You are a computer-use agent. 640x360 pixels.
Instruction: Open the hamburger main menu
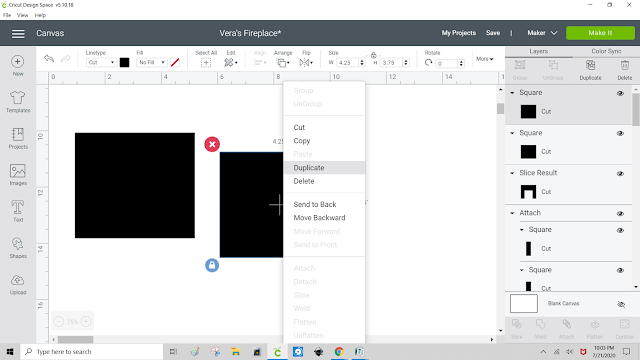[18, 33]
